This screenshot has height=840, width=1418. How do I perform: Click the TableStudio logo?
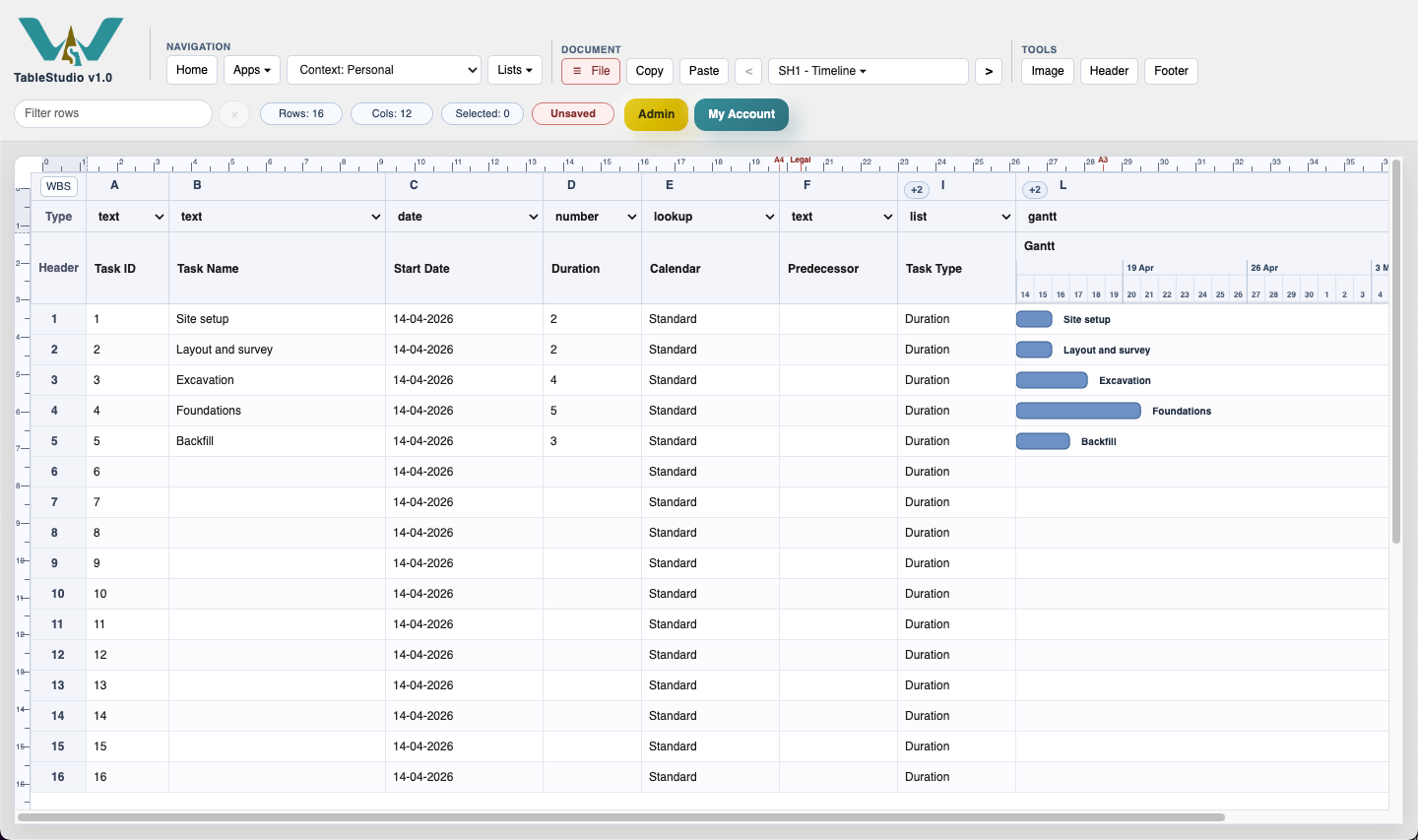tap(71, 42)
